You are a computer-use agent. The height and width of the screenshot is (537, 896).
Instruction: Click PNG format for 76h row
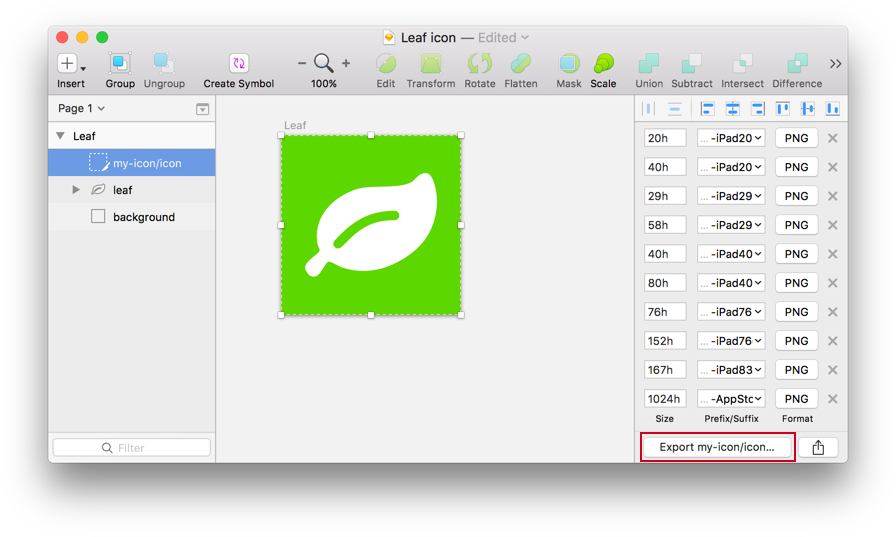tap(796, 312)
